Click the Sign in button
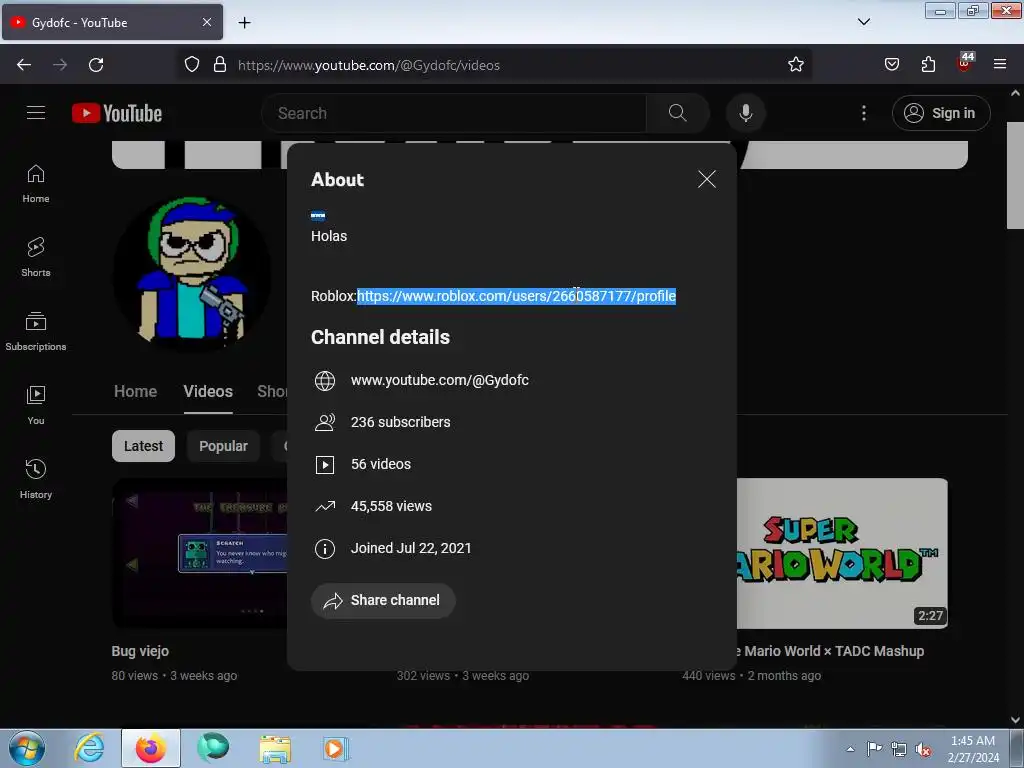The height and width of the screenshot is (768, 1024). [x=941, y=113]
